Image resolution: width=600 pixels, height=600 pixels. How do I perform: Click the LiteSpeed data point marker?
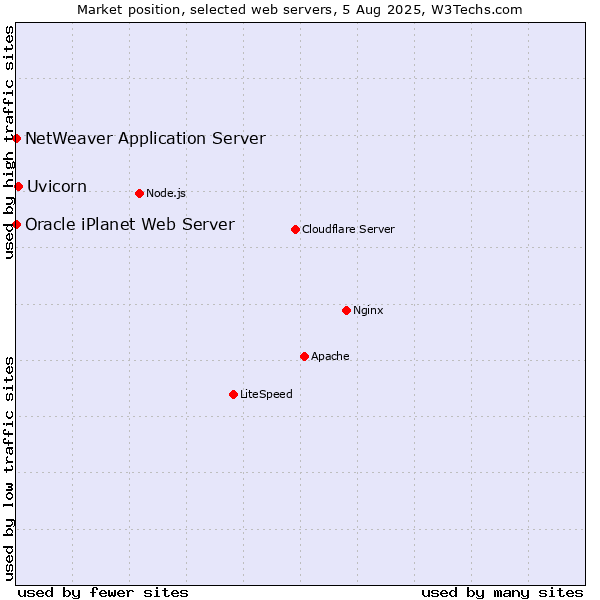coord(234,394)
